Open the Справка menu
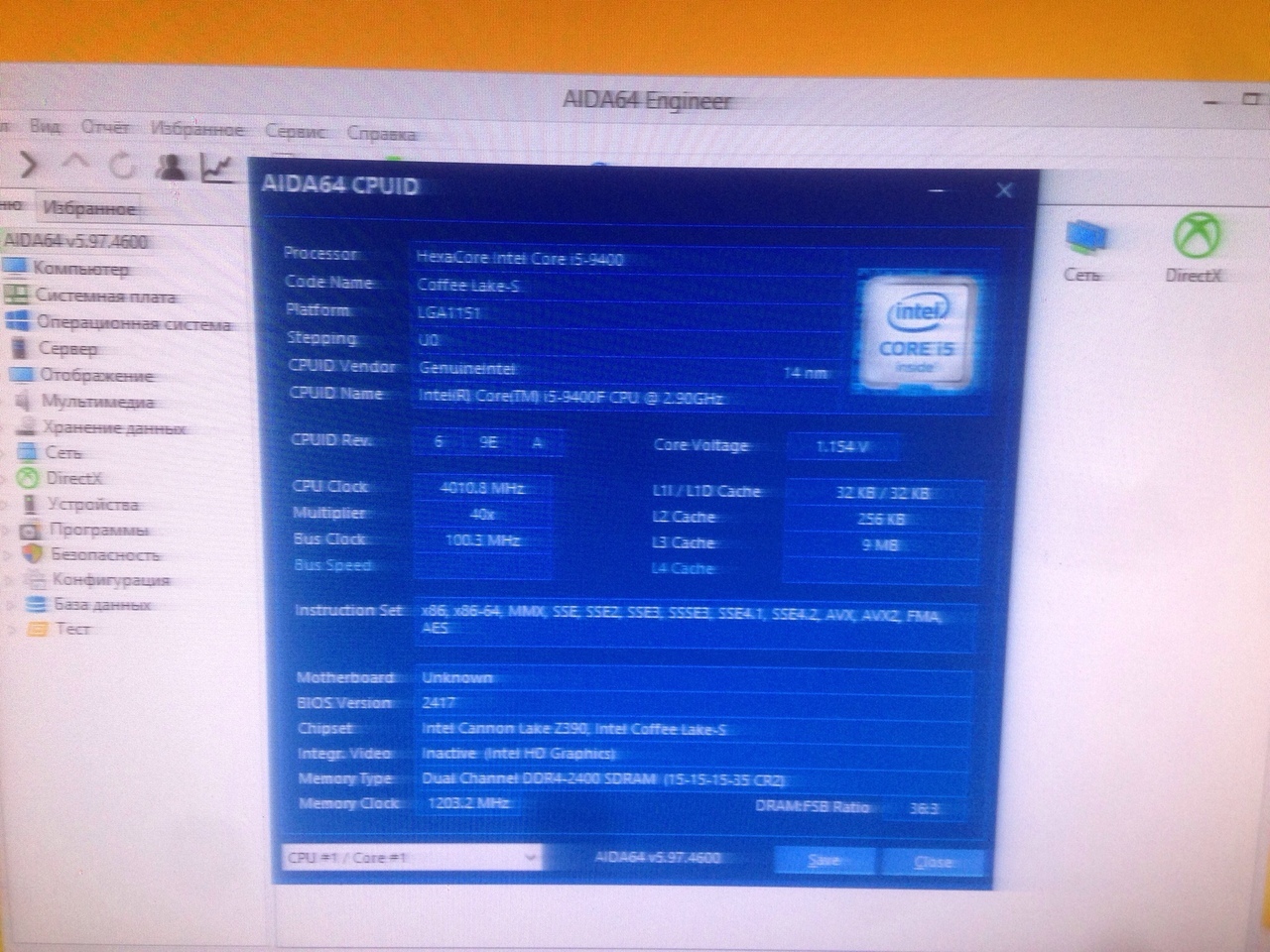 coord(382,133)
